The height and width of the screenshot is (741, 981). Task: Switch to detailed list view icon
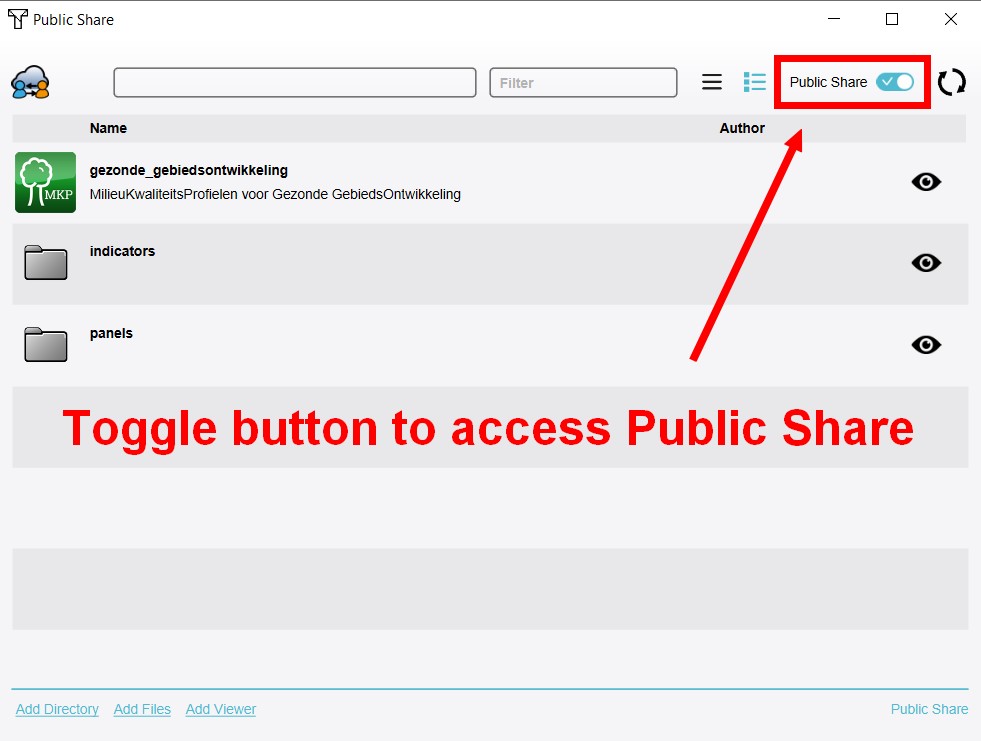tap(755, 82)
